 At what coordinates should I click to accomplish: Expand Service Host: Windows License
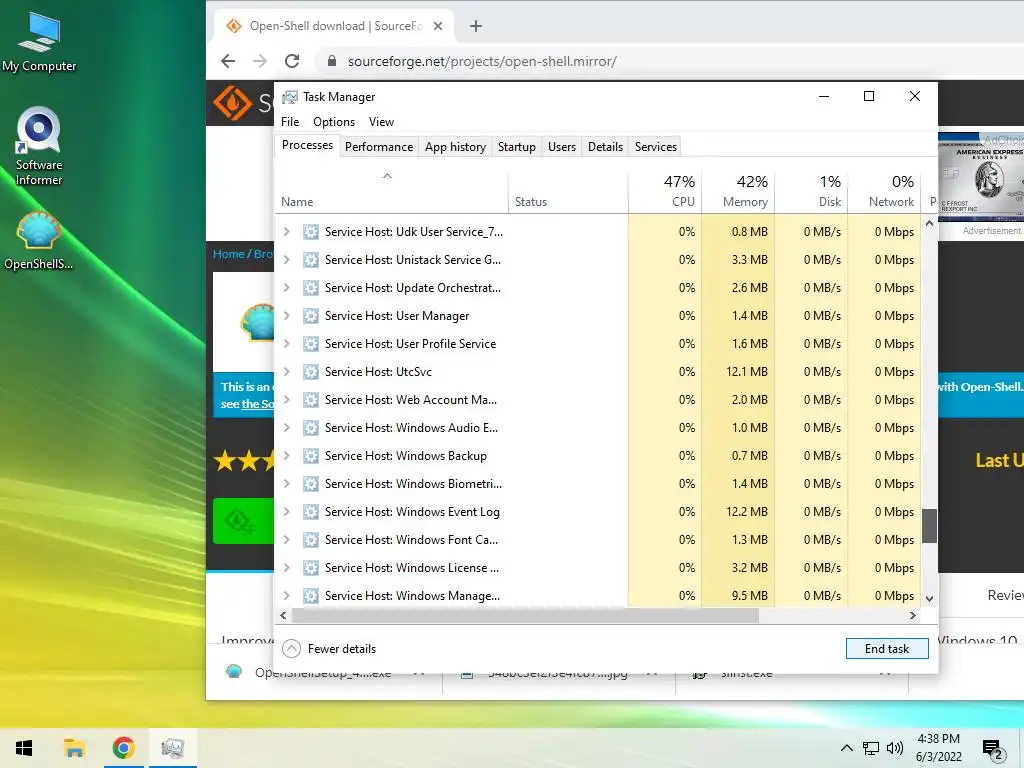286,568
